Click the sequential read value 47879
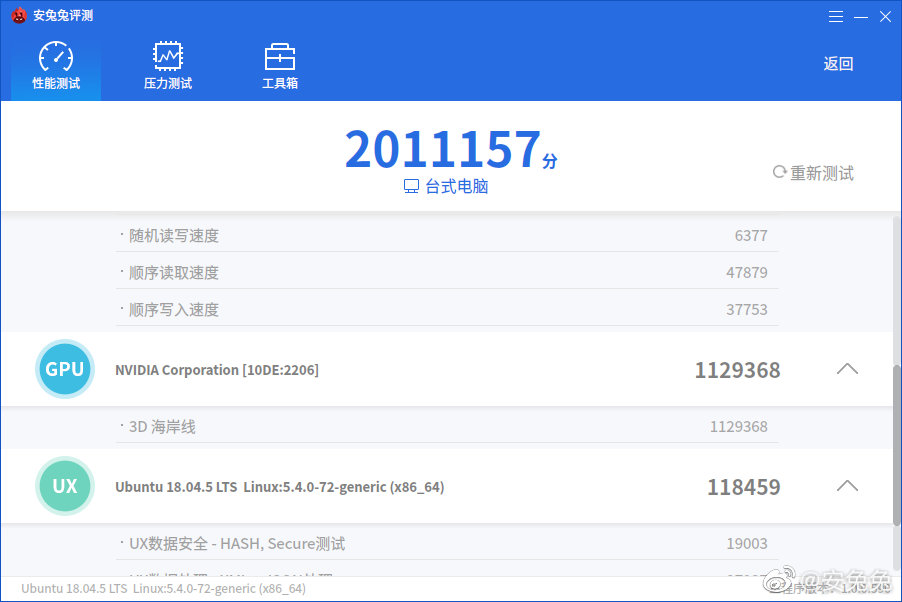Viewport: 902px width, 602px height. (747, 272)
